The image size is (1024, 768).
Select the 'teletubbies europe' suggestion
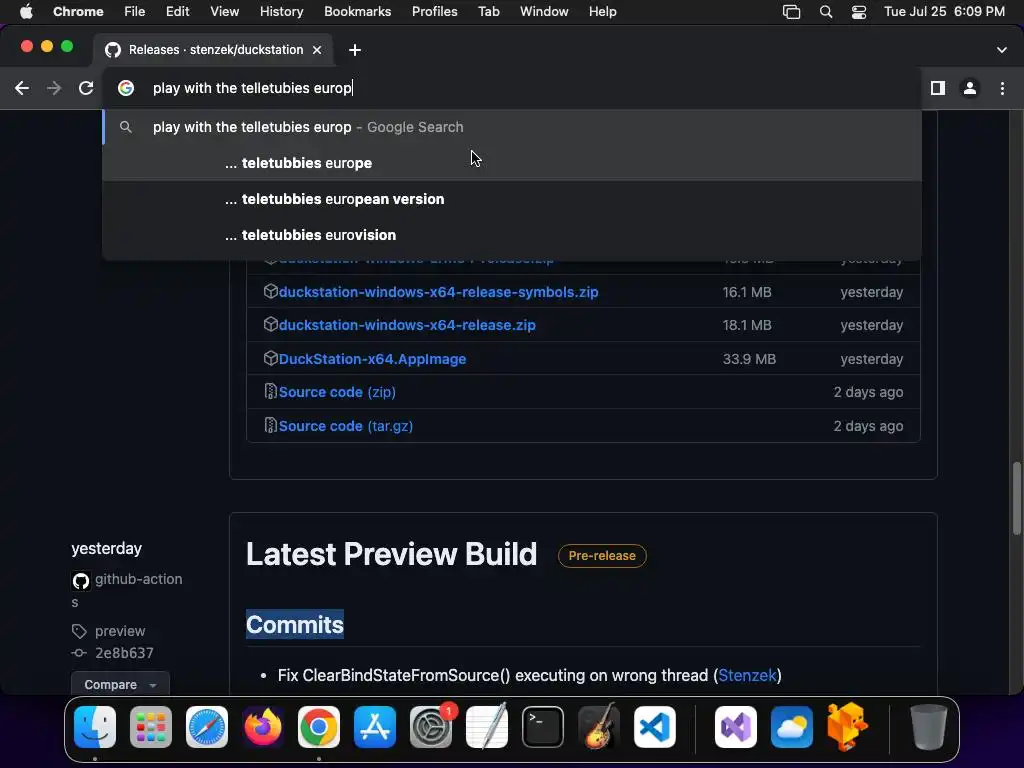(x=512, y=163)
